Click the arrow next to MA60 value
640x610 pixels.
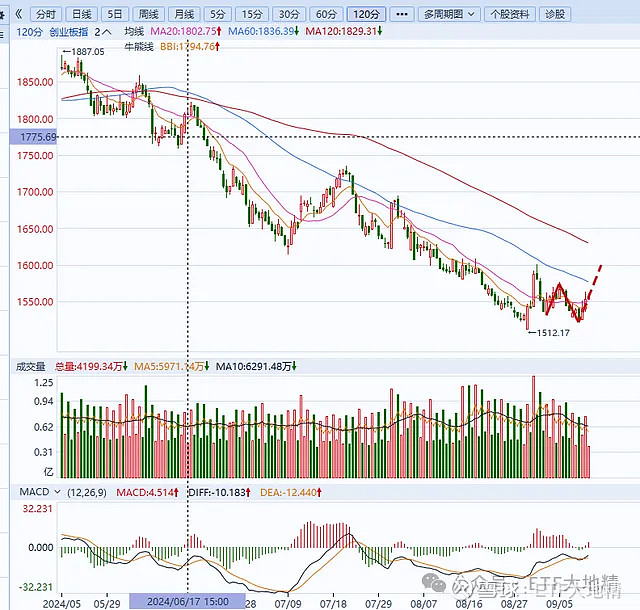tap(296, 32)
